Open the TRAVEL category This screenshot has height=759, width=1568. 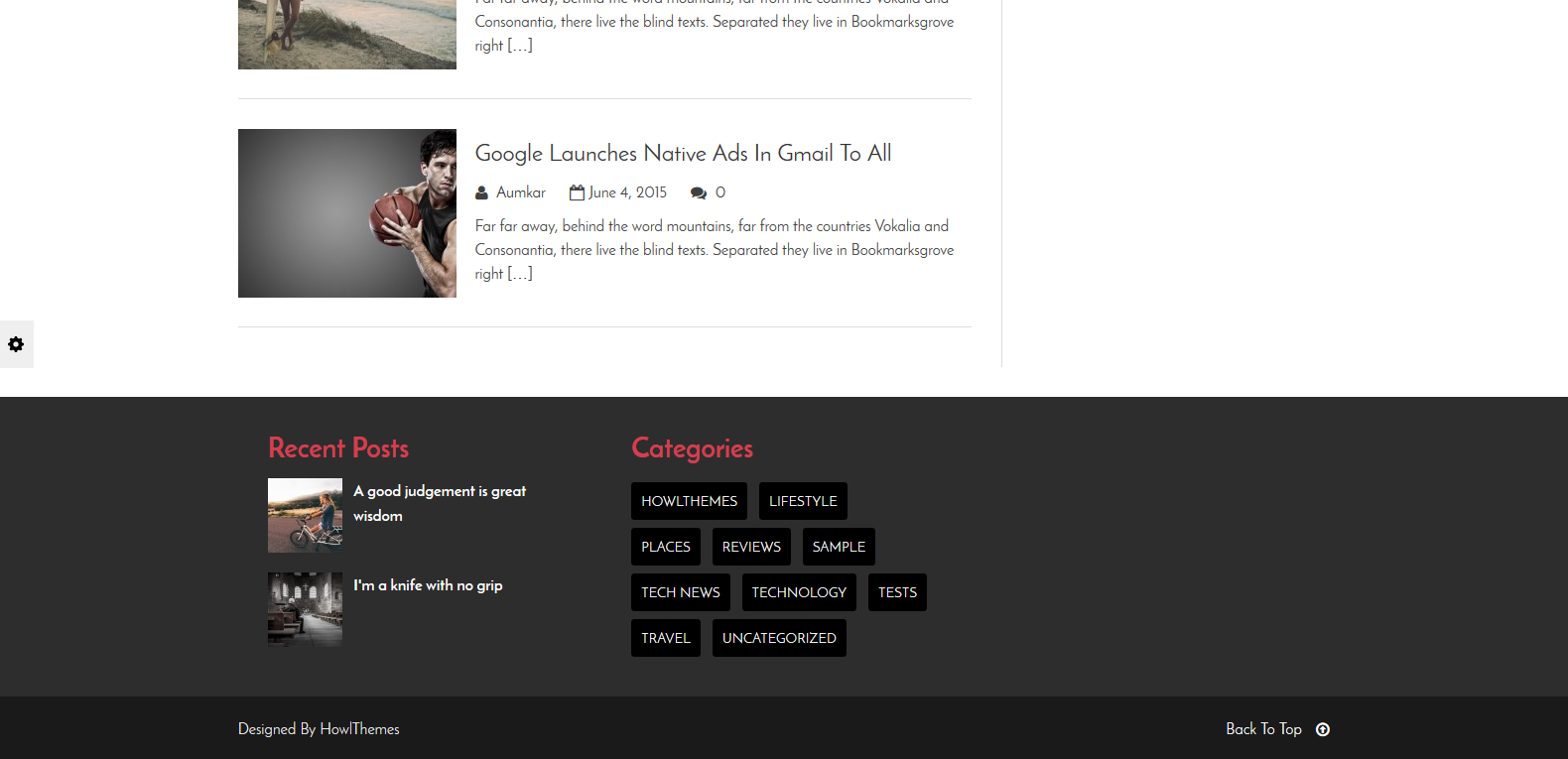[665, 638]
